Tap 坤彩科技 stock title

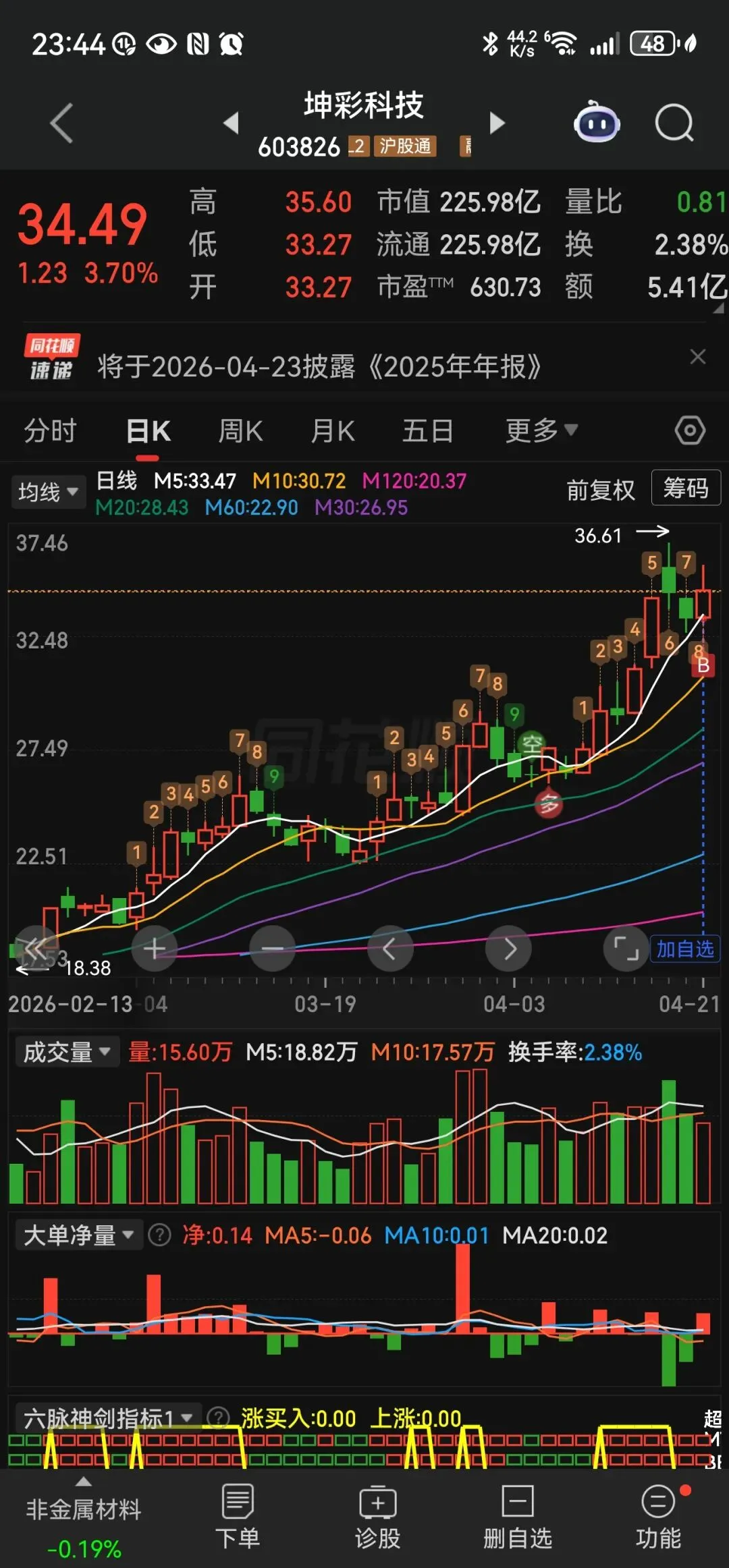pos(364,106)
